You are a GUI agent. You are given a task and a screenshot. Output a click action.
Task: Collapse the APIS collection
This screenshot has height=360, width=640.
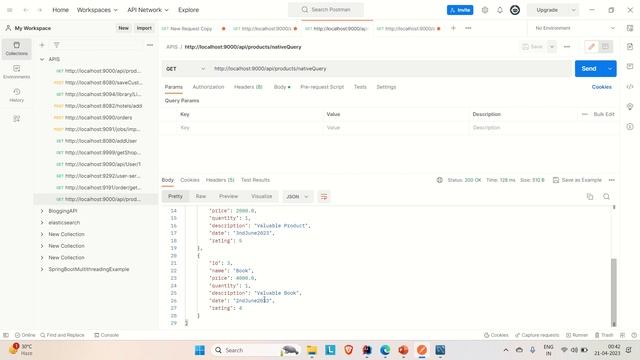[42, 59]
